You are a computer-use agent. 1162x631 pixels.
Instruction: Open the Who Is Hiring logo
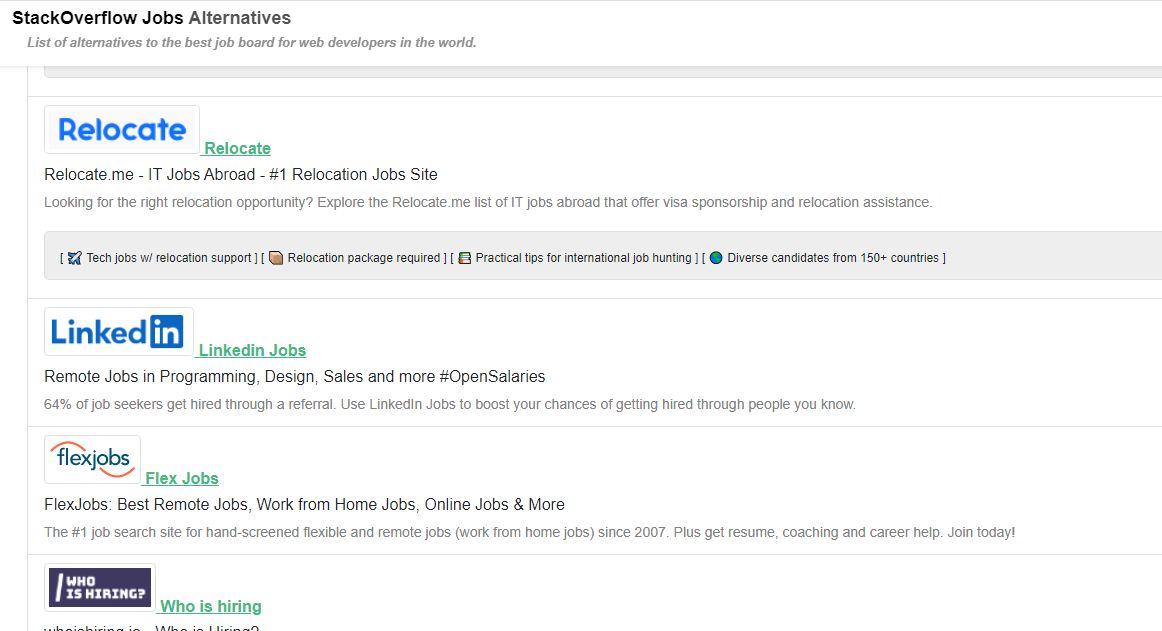point(100,587)
